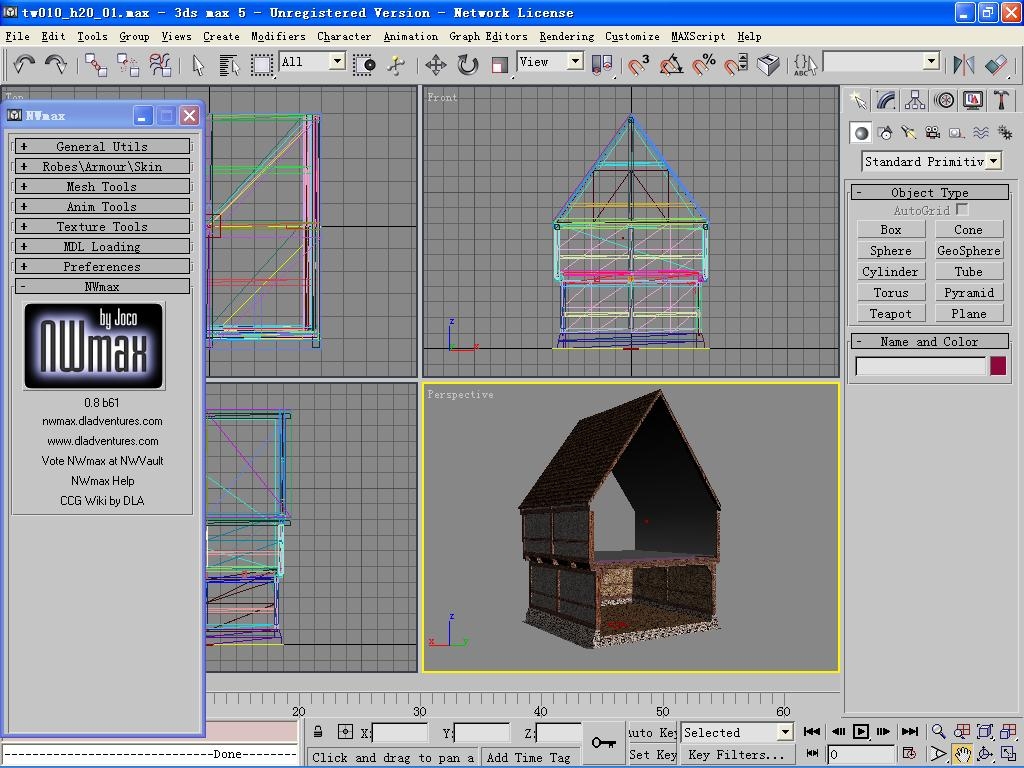Click the object color swatch
Screen dimensions: 1024x768
(x=997, y=366)
